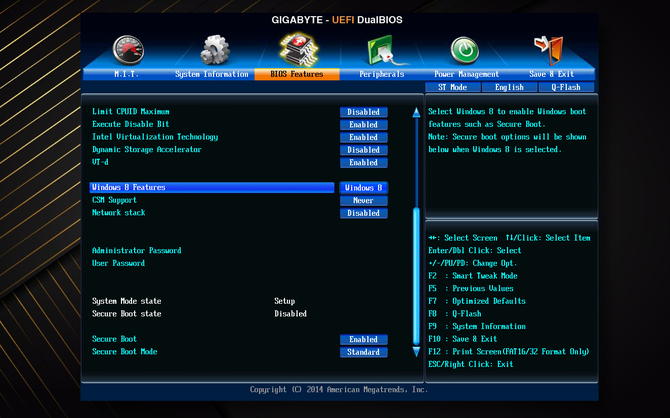Select the highlighted Windows 8 Features row

212,188
